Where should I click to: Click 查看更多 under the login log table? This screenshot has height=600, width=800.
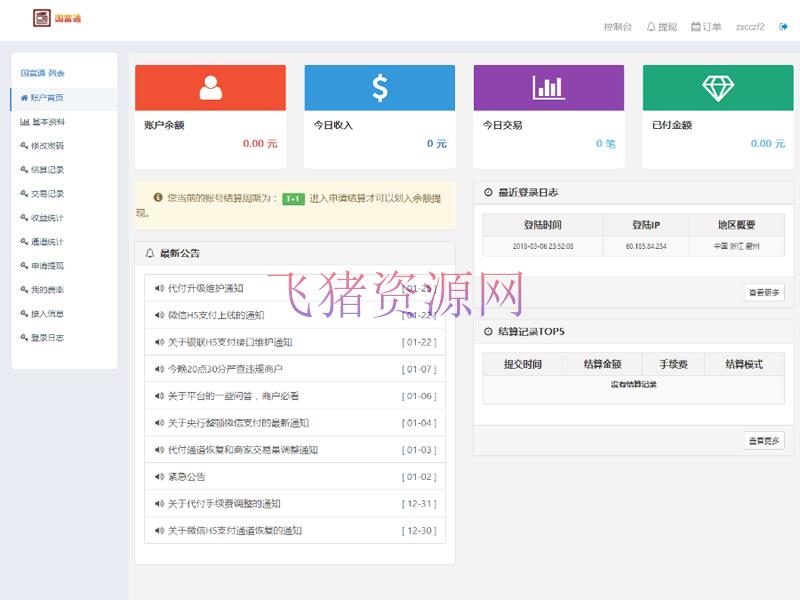[764, 292]
